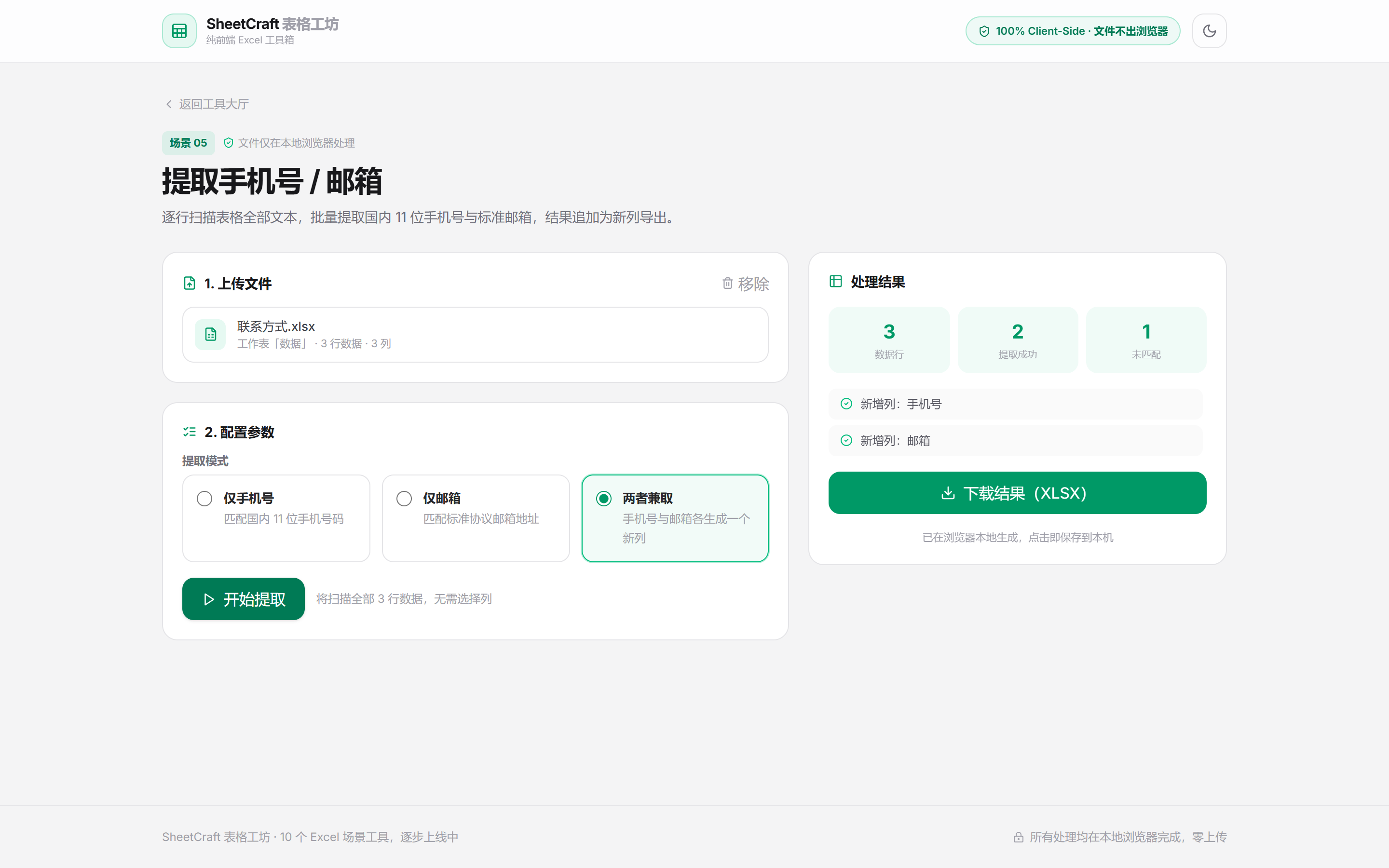Image resolution: width=1389 pixels, height=868 pixels.
Task: Click the 提取手机号 / 邮箱 page heading
Action: point(272,181)
